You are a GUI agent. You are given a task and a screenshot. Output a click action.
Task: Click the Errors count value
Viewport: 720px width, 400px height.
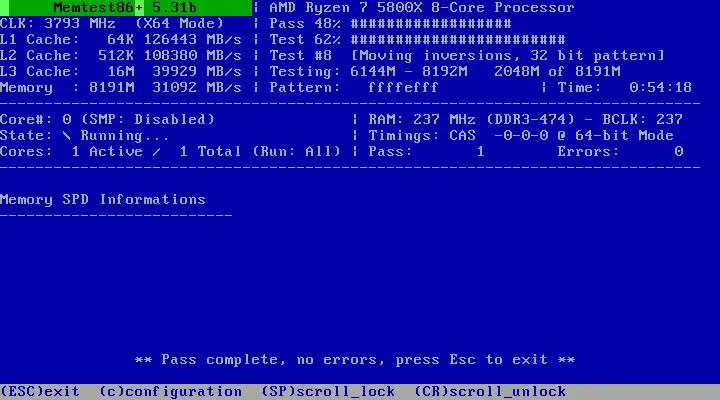click(679, 152)
